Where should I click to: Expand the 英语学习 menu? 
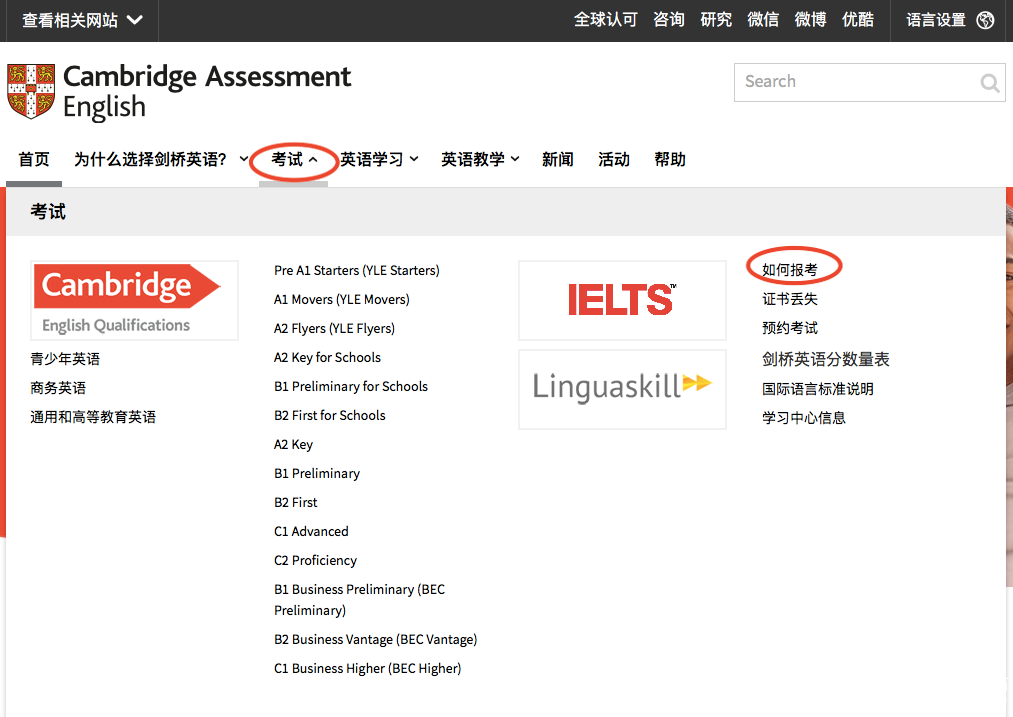(x=379, y=160)
